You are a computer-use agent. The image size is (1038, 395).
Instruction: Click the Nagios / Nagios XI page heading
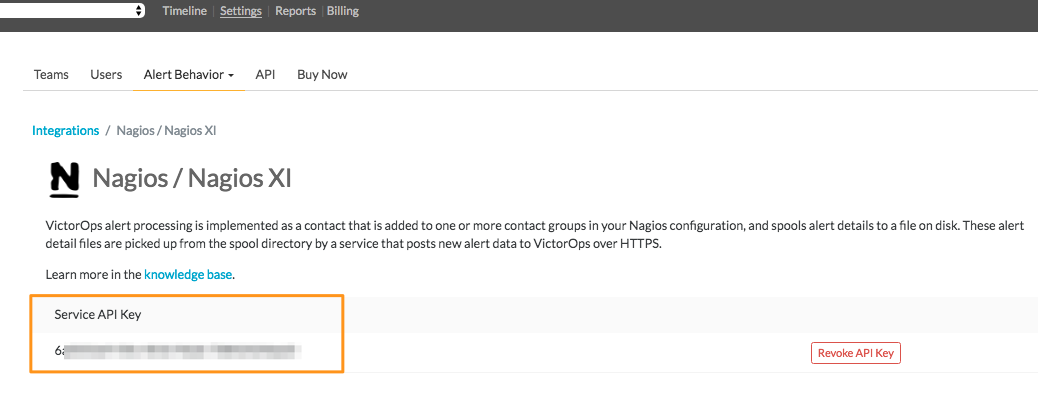192,178
